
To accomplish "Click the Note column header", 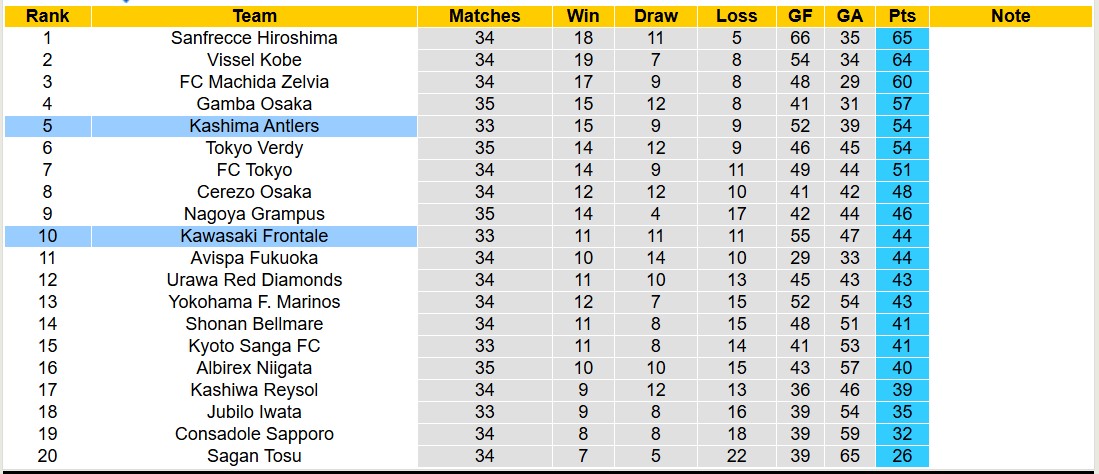I will coord(1010,16).
